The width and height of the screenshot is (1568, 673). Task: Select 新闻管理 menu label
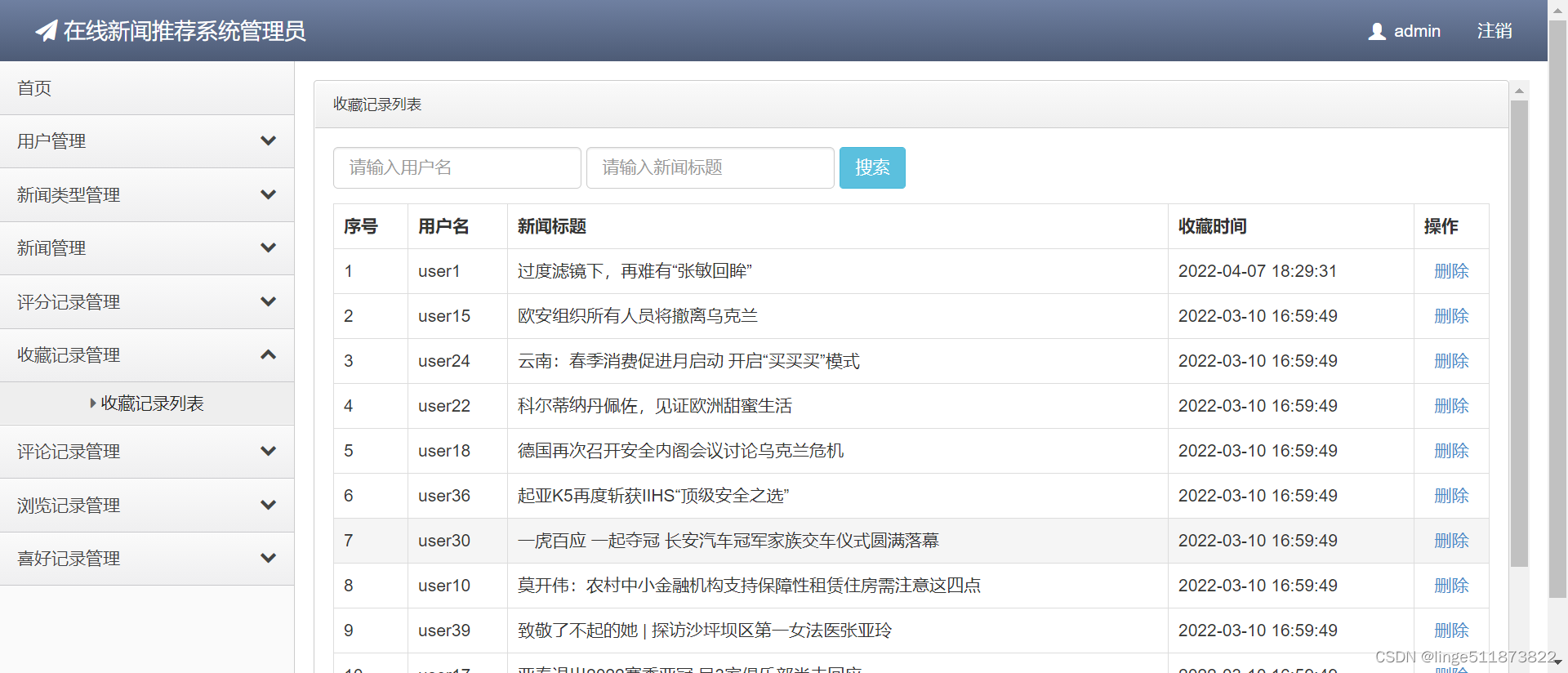[x=51, y=248]
